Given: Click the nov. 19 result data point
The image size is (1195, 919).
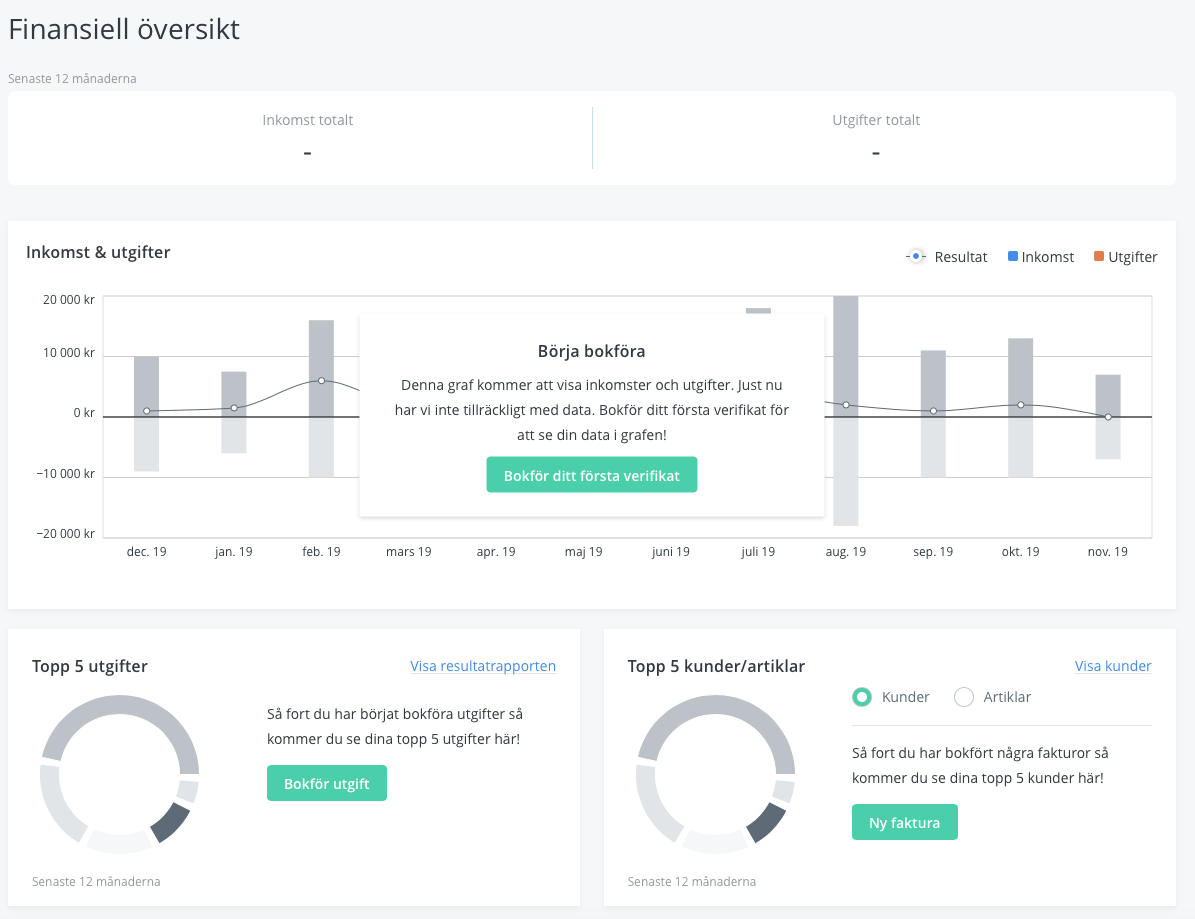Looking at the screenshot, I should [x=1108, y=416].
